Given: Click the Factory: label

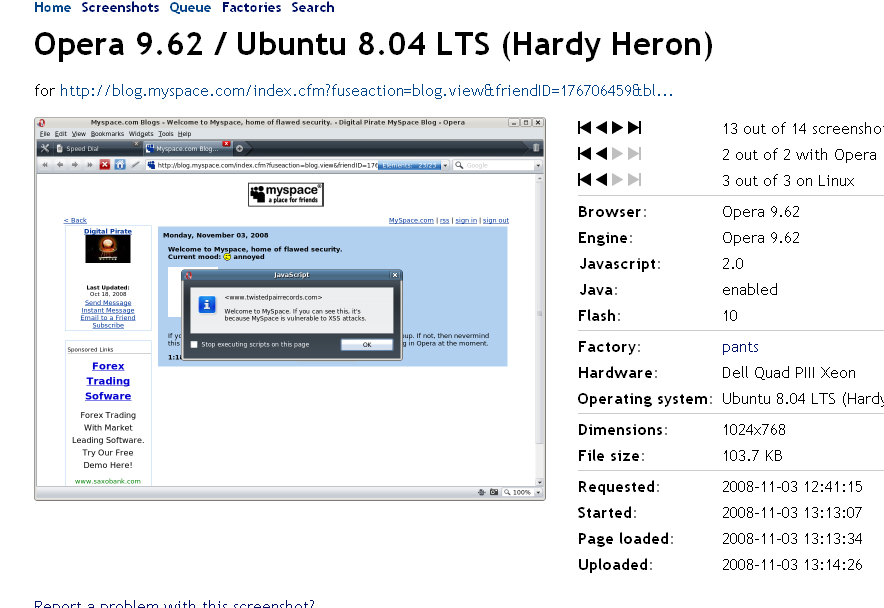Looking at the screenshot, I should point(609,347).
